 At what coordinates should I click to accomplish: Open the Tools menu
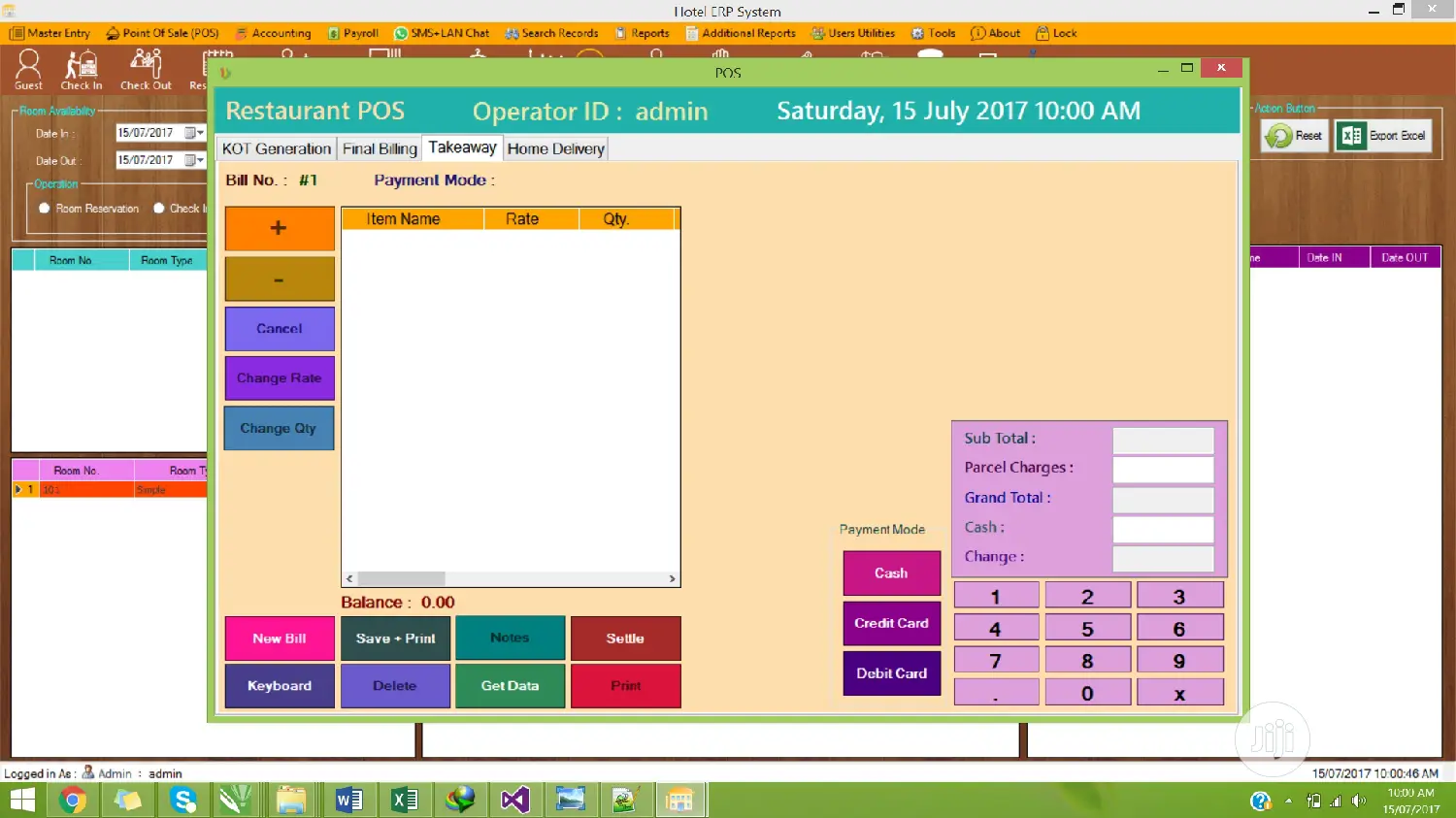pyautogui.click(x=933, y=33)
